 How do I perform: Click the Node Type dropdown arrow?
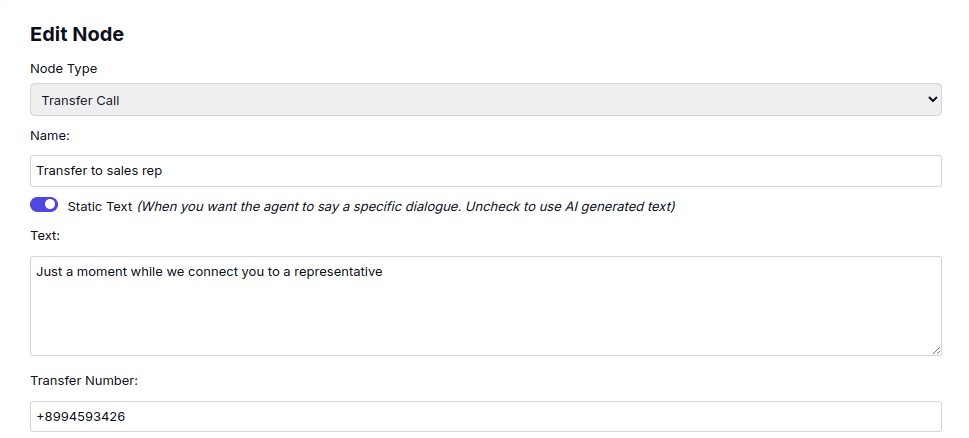pos(932,100)
